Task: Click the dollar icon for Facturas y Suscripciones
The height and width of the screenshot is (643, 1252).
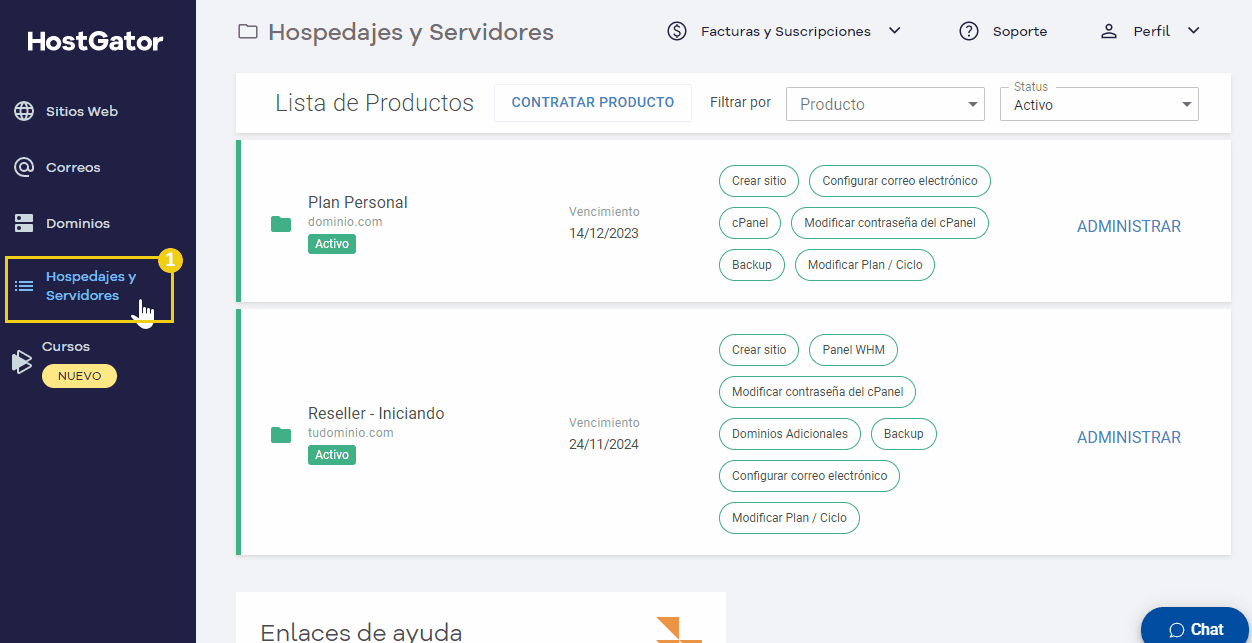Action: pyautogui.click(x=677, y=31)
